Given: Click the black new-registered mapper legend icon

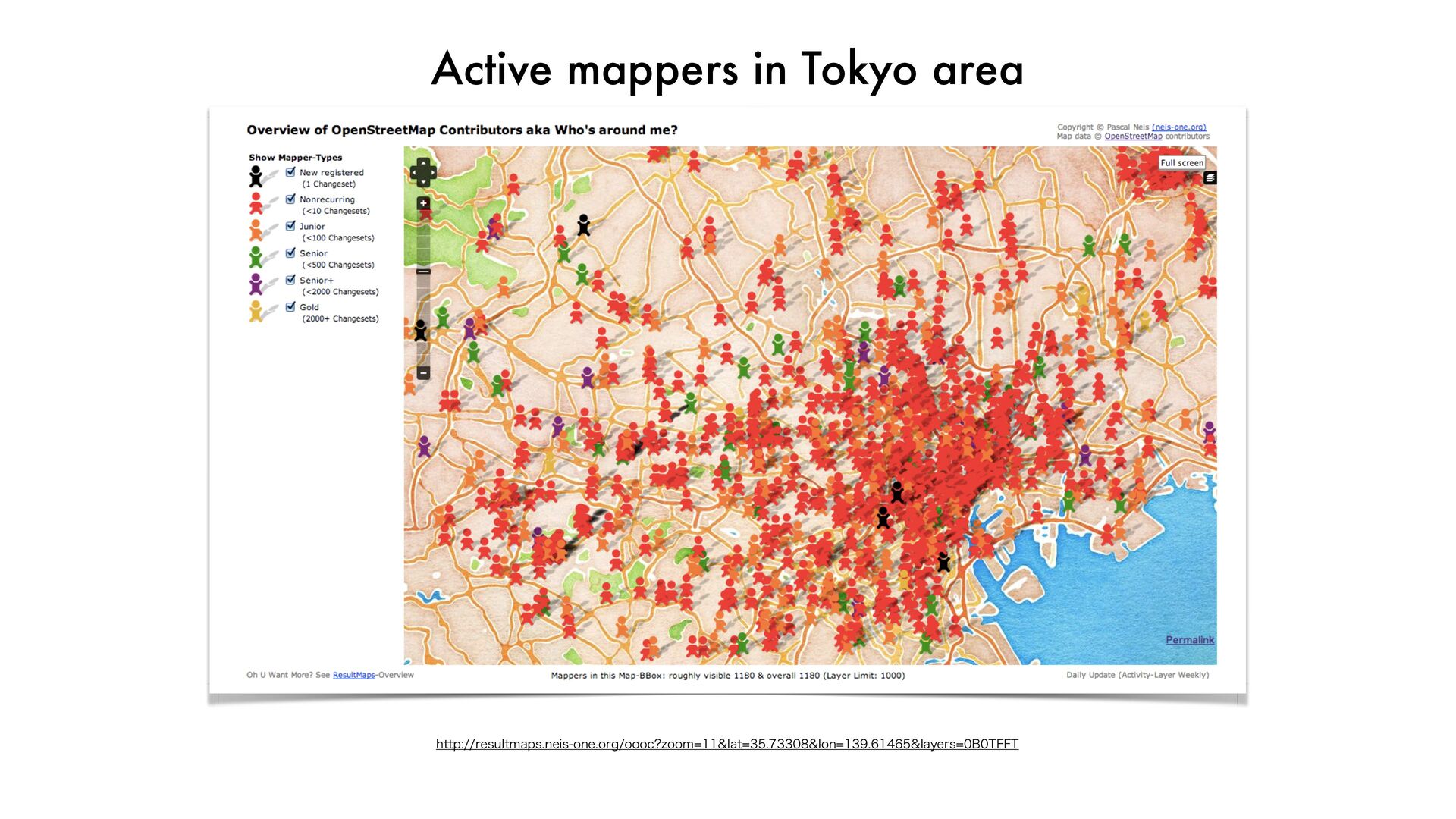Looking at the screenshot, I should coord(256,177).
